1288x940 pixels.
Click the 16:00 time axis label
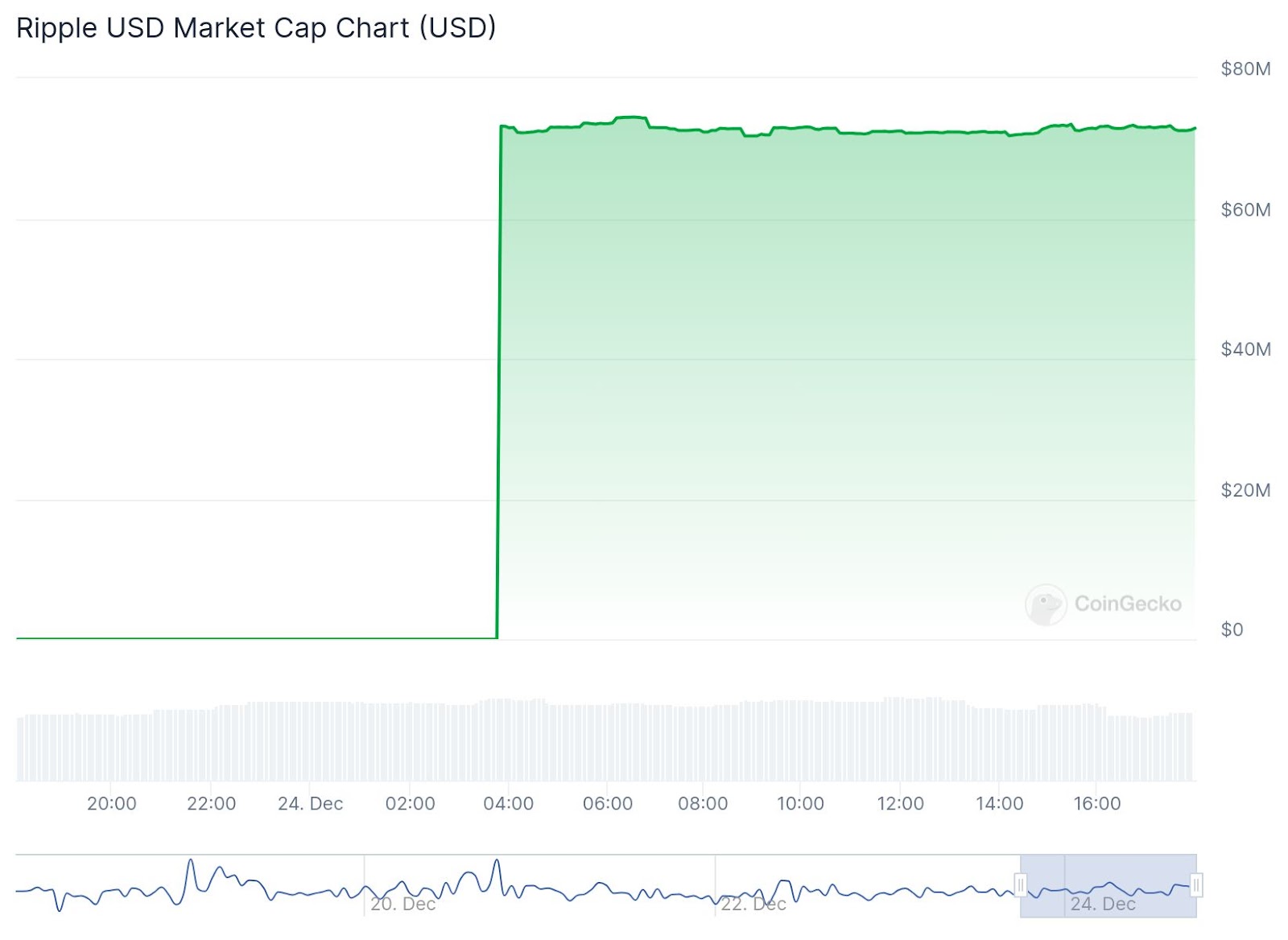1096,803
